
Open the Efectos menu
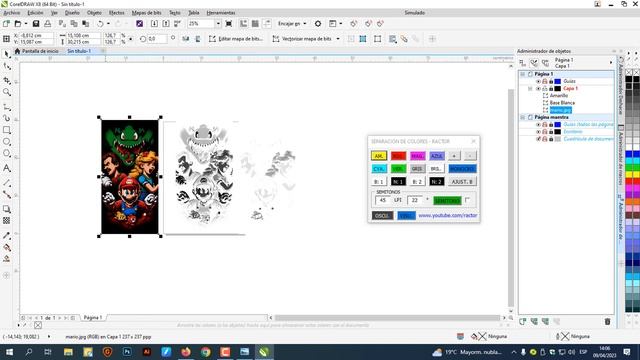116,13
